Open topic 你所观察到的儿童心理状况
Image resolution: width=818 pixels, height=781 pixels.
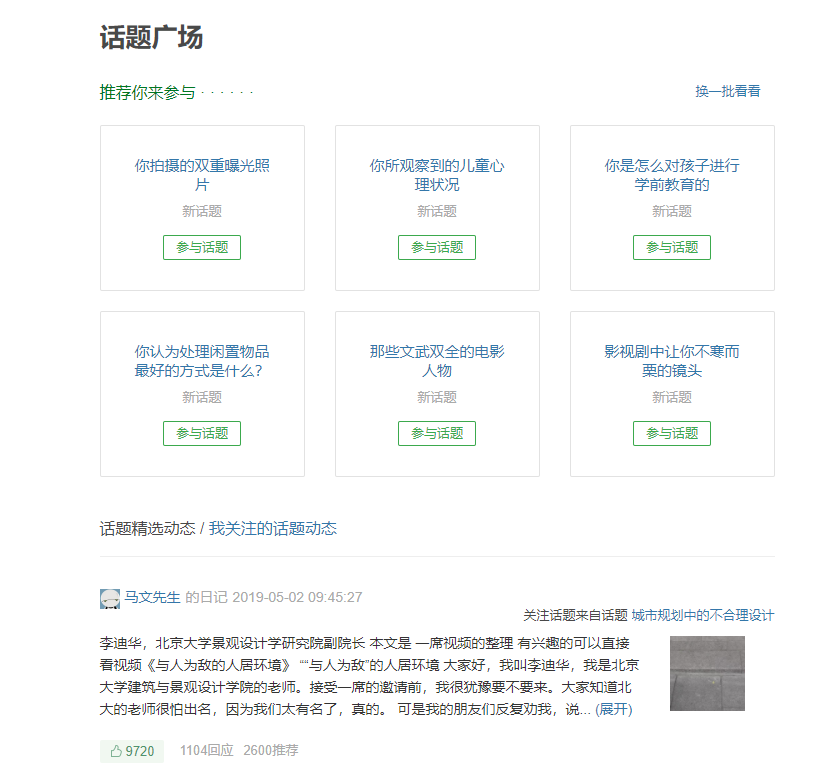pos(437,175)
